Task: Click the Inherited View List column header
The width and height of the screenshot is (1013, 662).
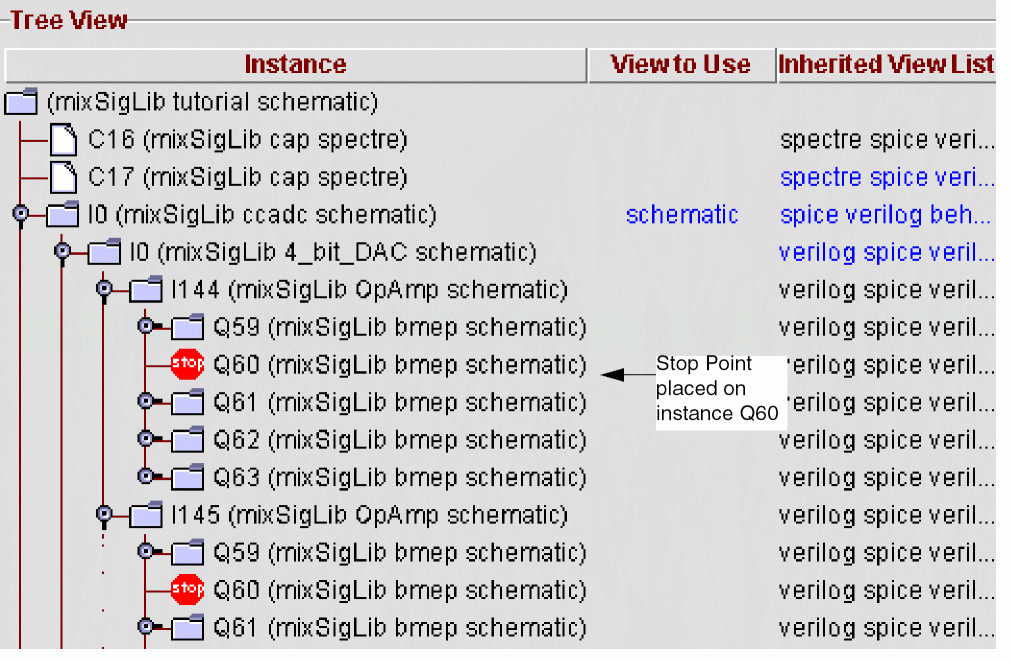Action: (x=886, y=65)
